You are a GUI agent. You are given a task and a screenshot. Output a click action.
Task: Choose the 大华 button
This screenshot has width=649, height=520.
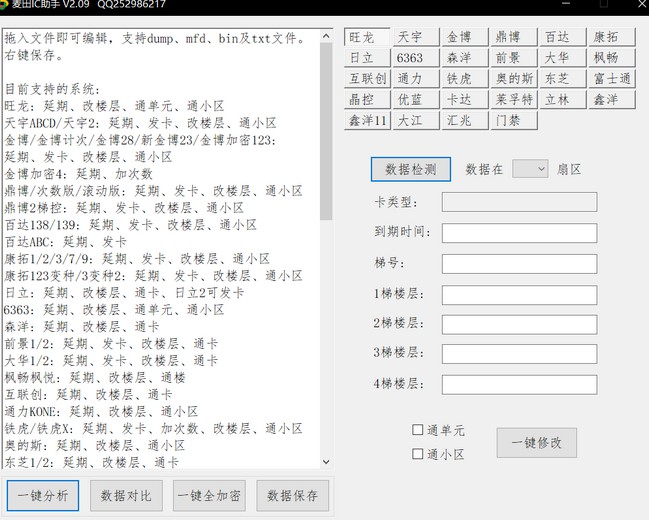[563, 58]
